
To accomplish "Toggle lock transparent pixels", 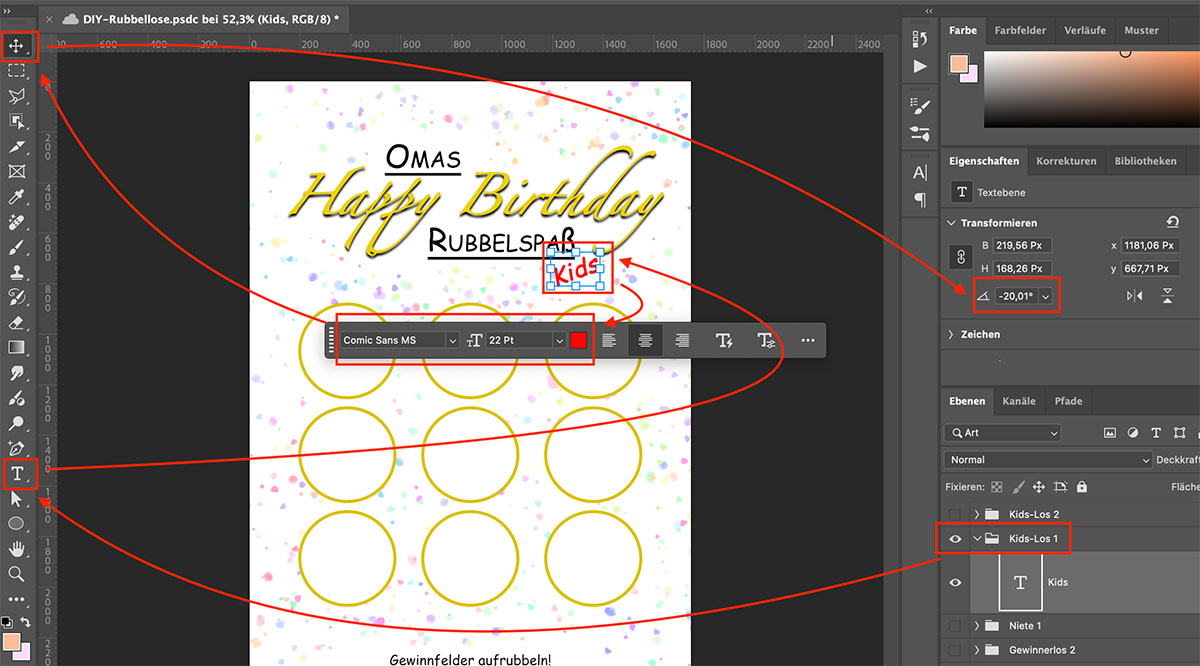I will 996,487.
